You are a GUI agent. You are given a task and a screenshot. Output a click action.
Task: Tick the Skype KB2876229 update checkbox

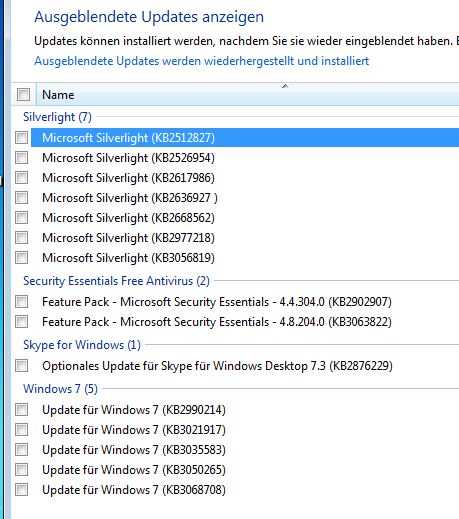click(21, 366)
